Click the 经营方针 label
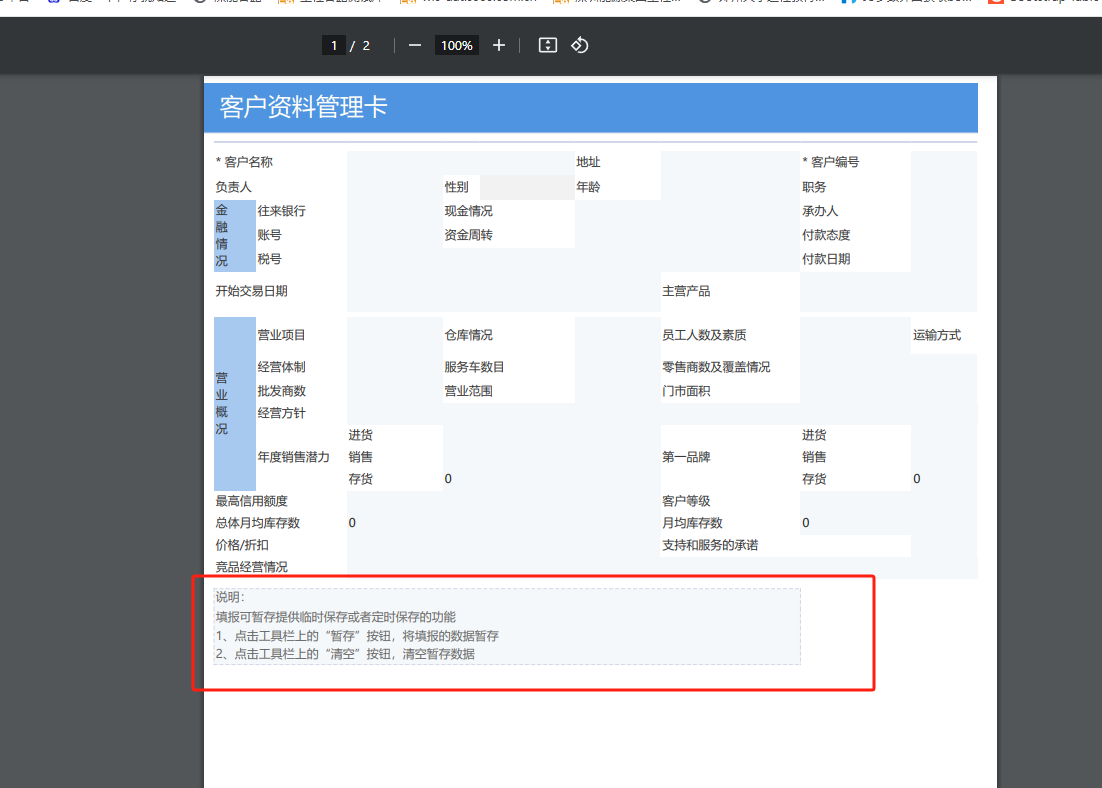The width and height of the screenshot is (1102, 788). (281, 413)
